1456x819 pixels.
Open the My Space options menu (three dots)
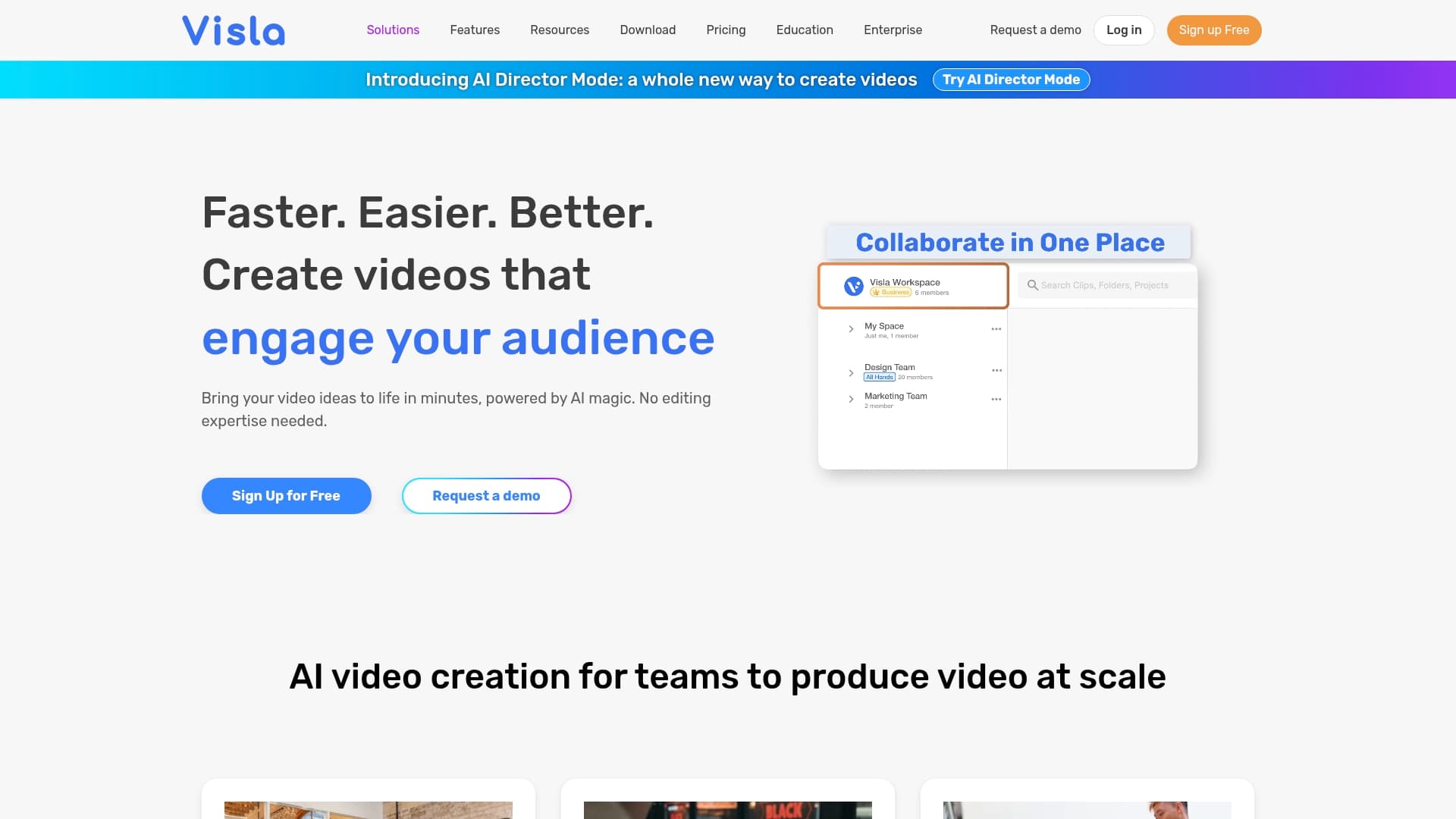pyautogui.click(x=996, y=328)
